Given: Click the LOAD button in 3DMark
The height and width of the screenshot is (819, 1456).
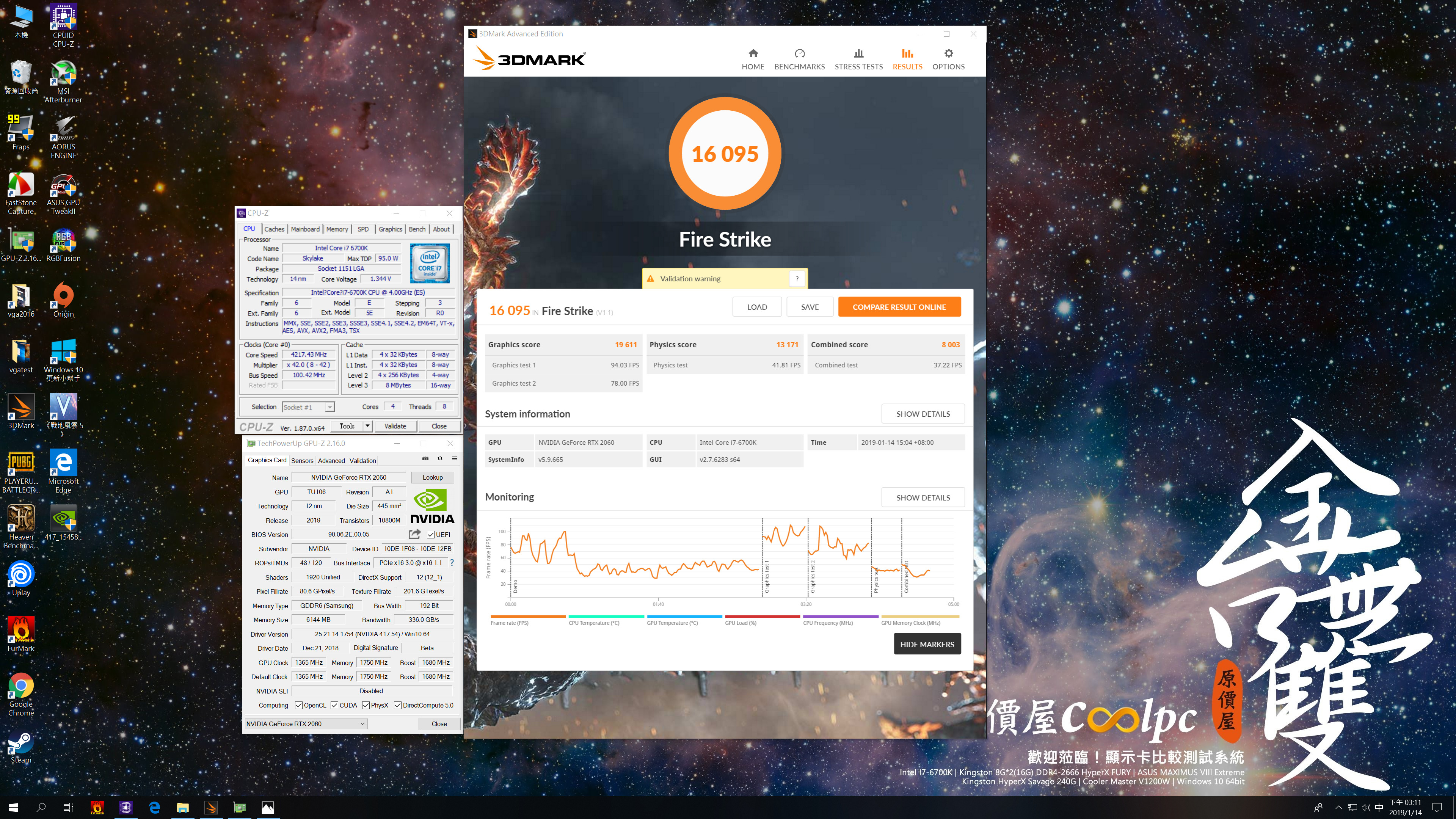Looking at the screenshot, I should [757, 307].
